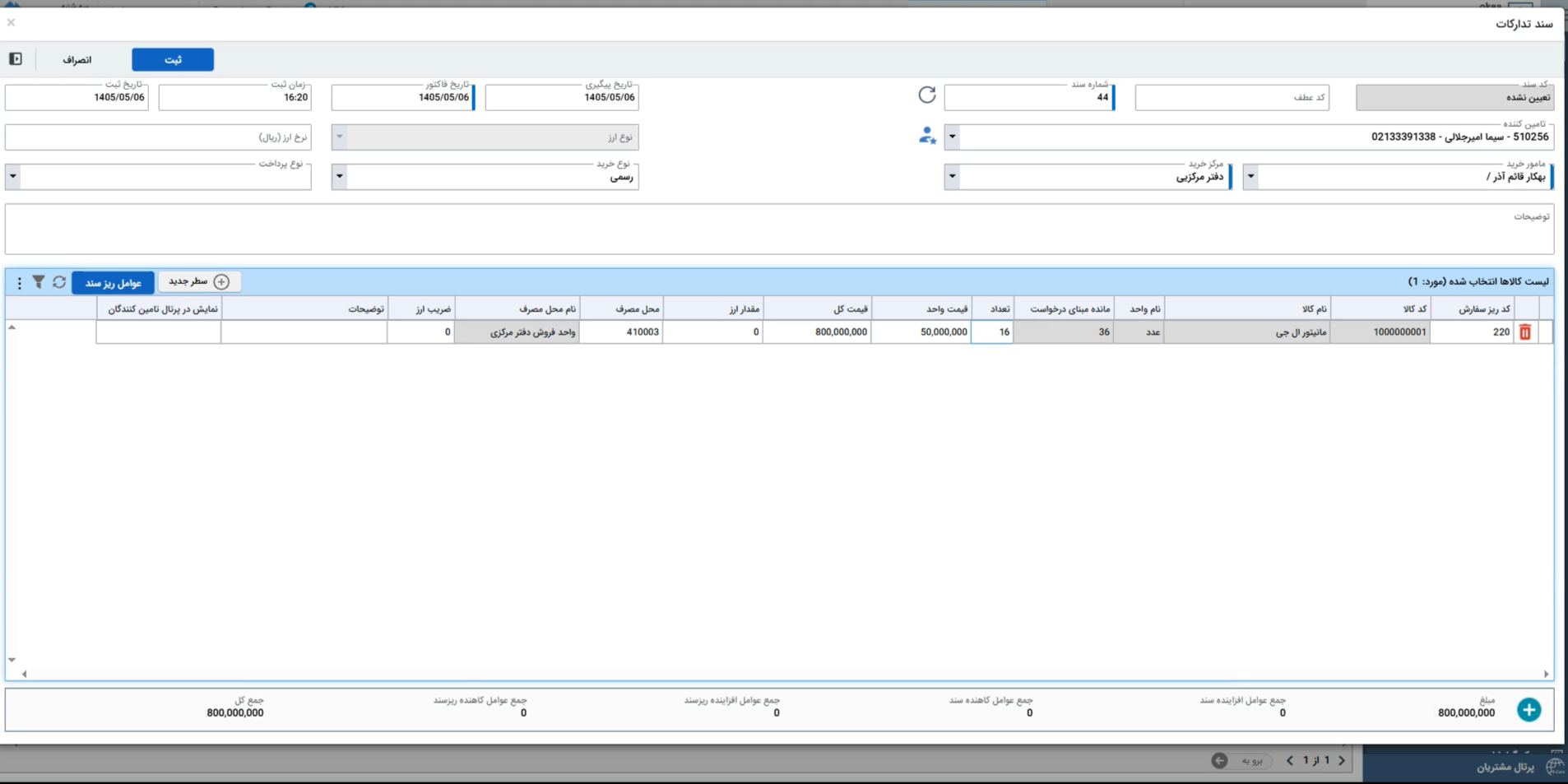Image resolution: width=1568 pixels, height=784 pixels.
Task: Click the تاریخ فاکتور date field
Action: 403,97
